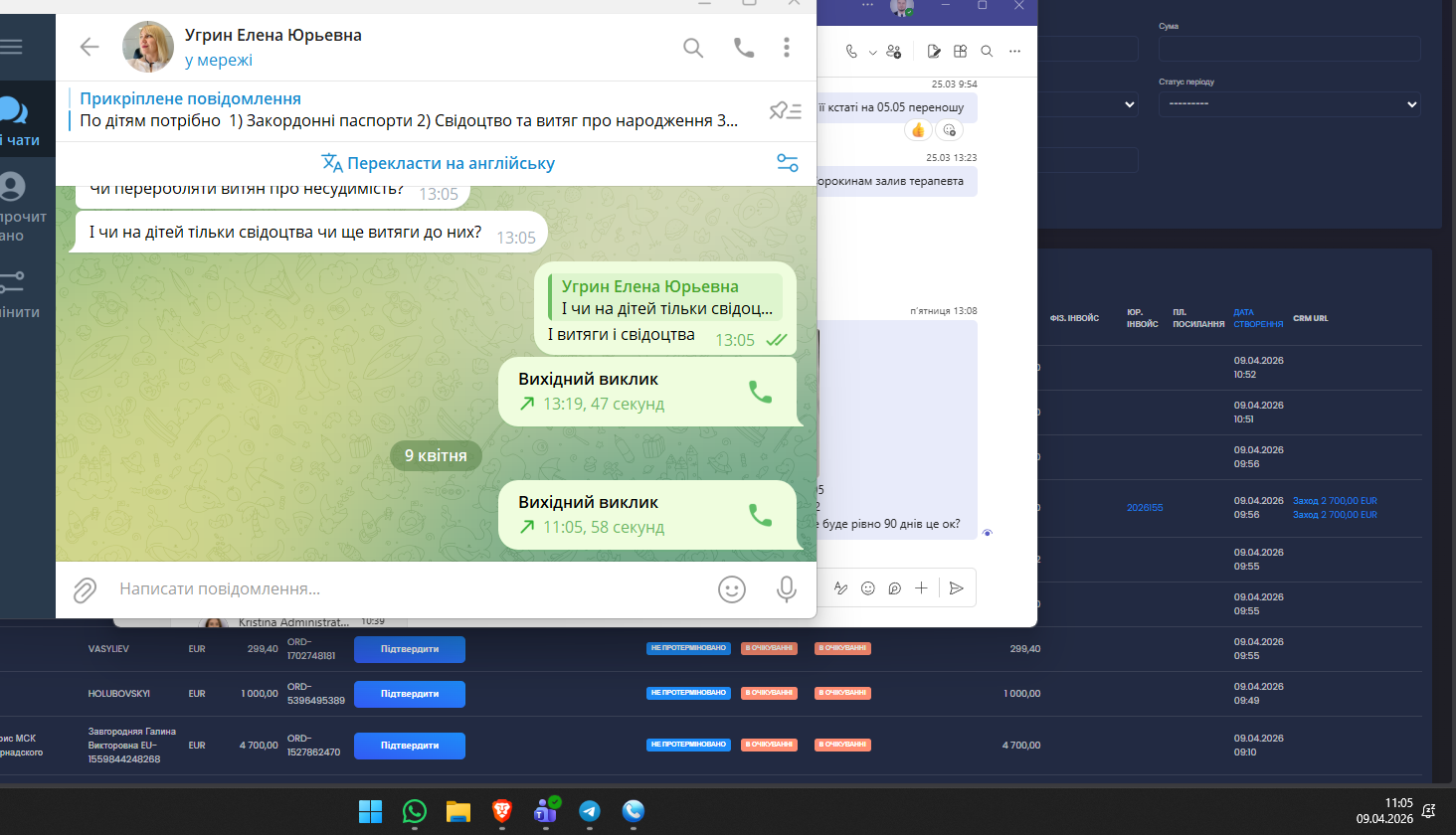Show the pinned messages list icon

[786, 110]
